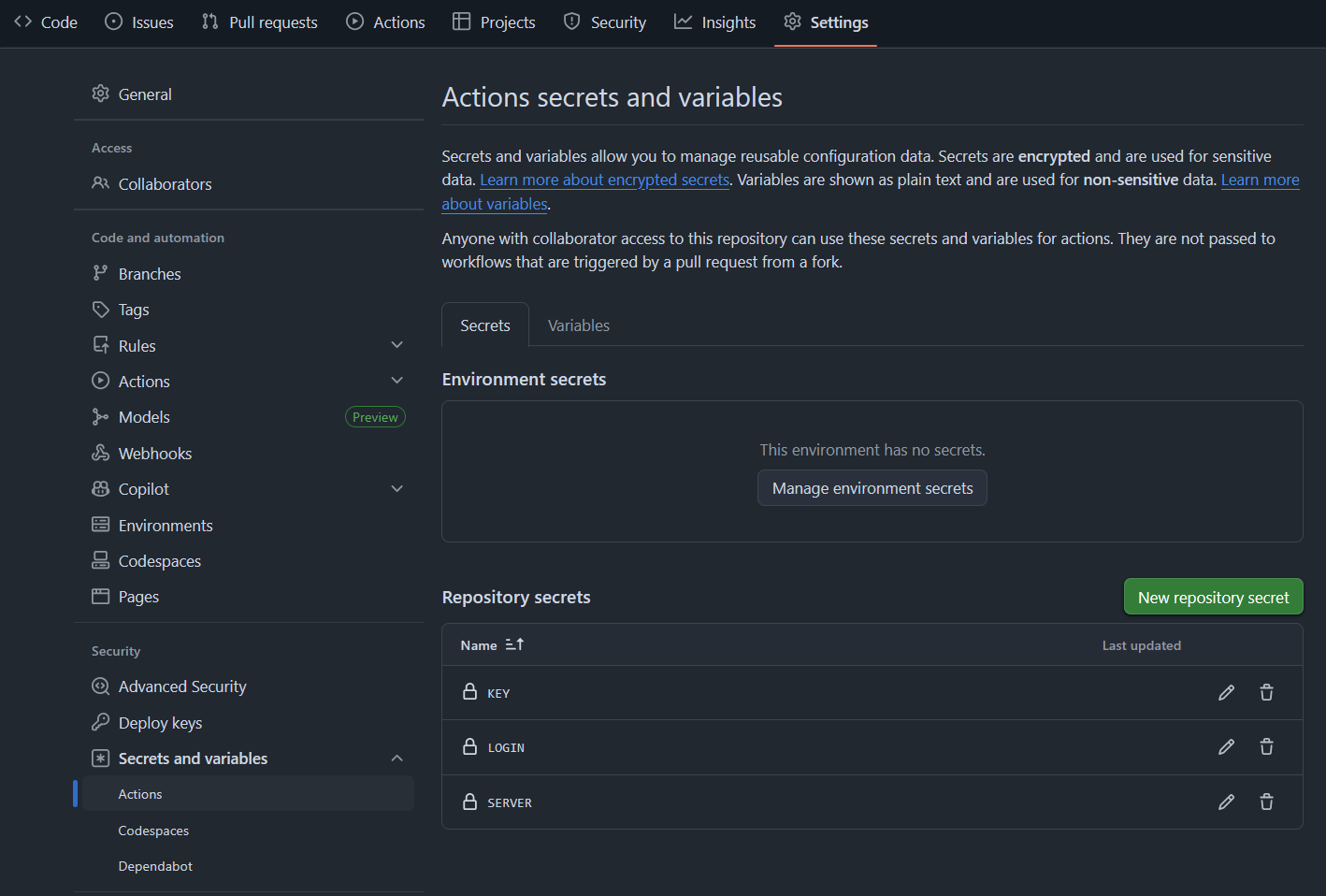Image resolution: width=1326 pixels, height=896 pixels.
Task: Select Dependabot under Secrets and variables
Action: coord(155,866)
